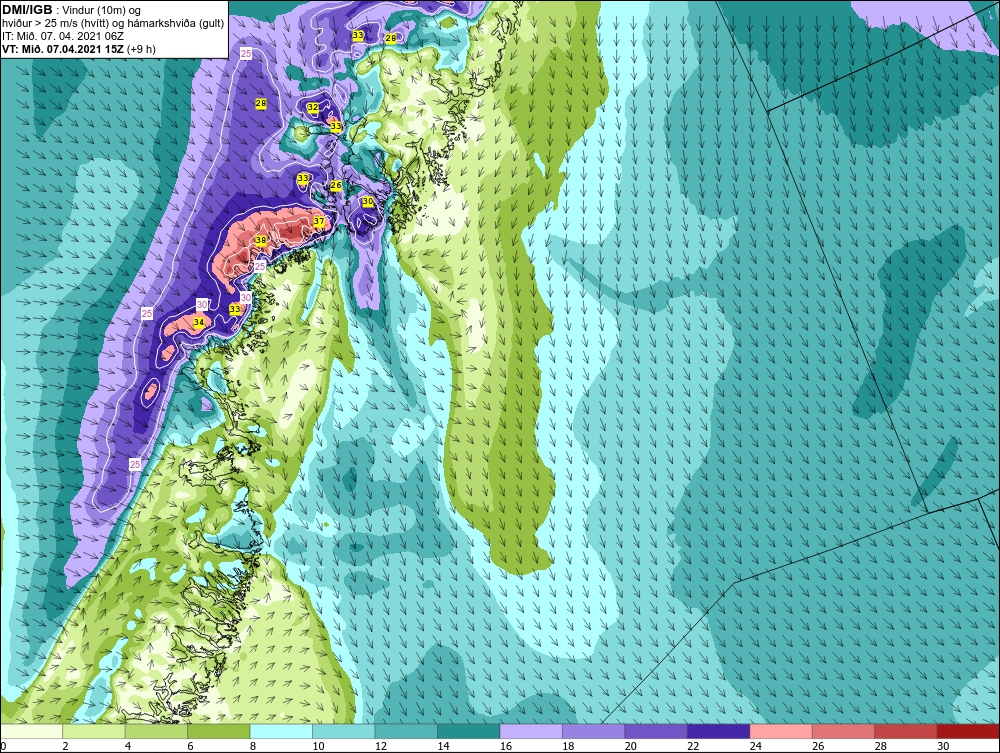
Task: Click the '20' tick on the legend scale
Action: tap(631, 746)
